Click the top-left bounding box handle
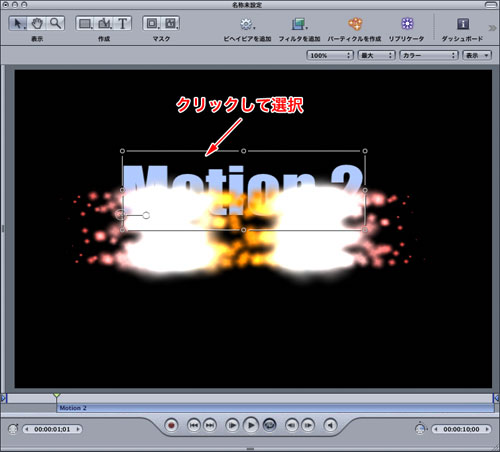500x452 pixels. [x=122, y=151]
